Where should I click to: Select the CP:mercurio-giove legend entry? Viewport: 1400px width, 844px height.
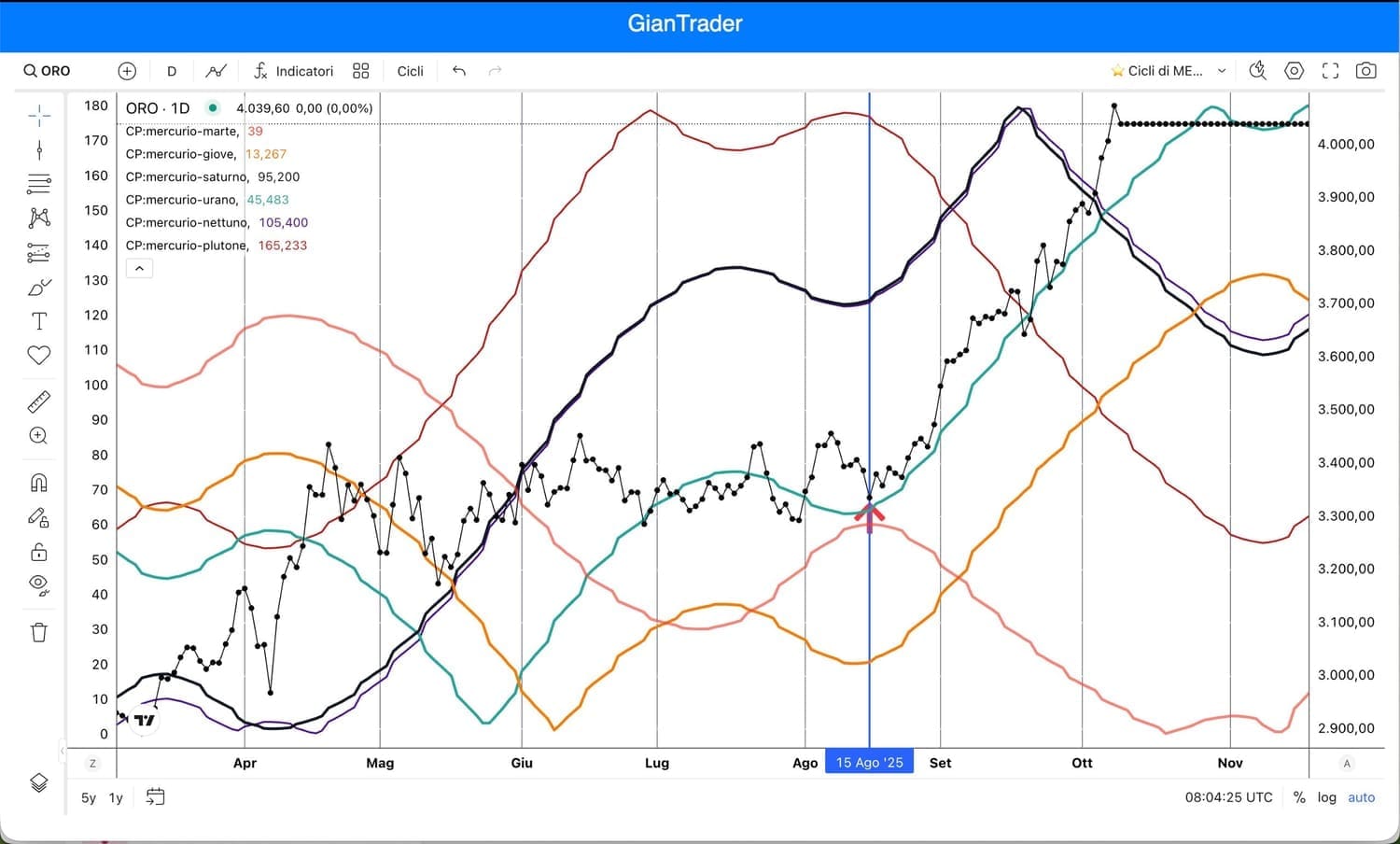click(206, 154)
